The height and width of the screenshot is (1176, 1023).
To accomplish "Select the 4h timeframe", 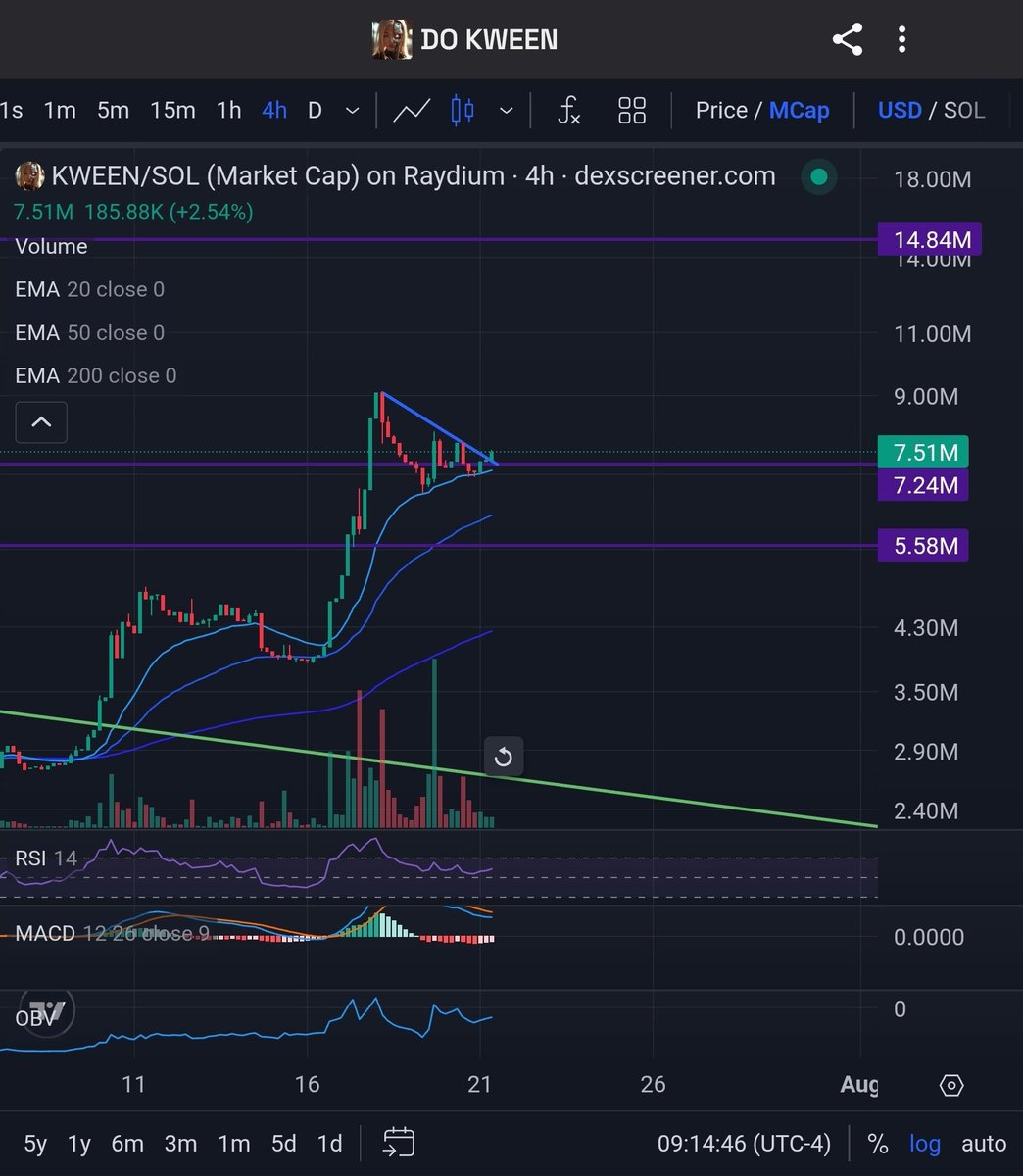I will (x=274, y=111).
